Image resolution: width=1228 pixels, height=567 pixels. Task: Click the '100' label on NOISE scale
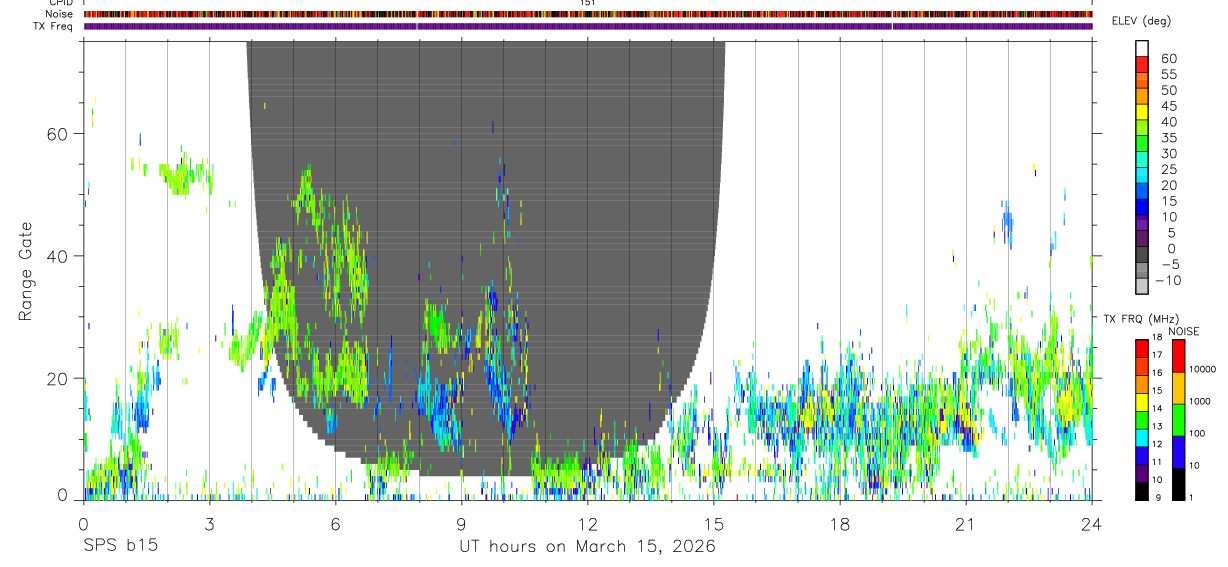[1199, 433]
